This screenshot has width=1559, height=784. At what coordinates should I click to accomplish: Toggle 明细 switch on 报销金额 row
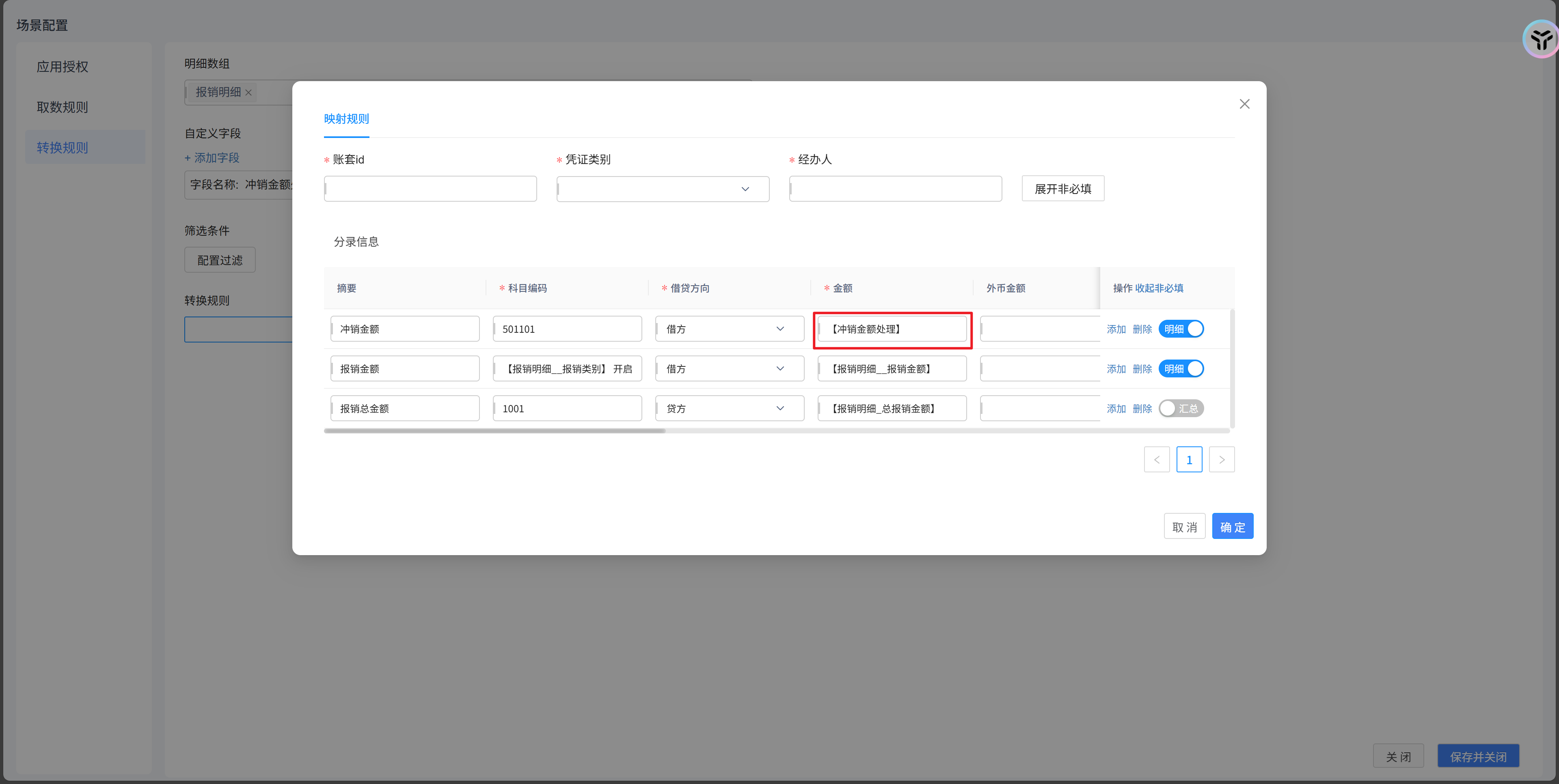click(x=1181, y=369)
